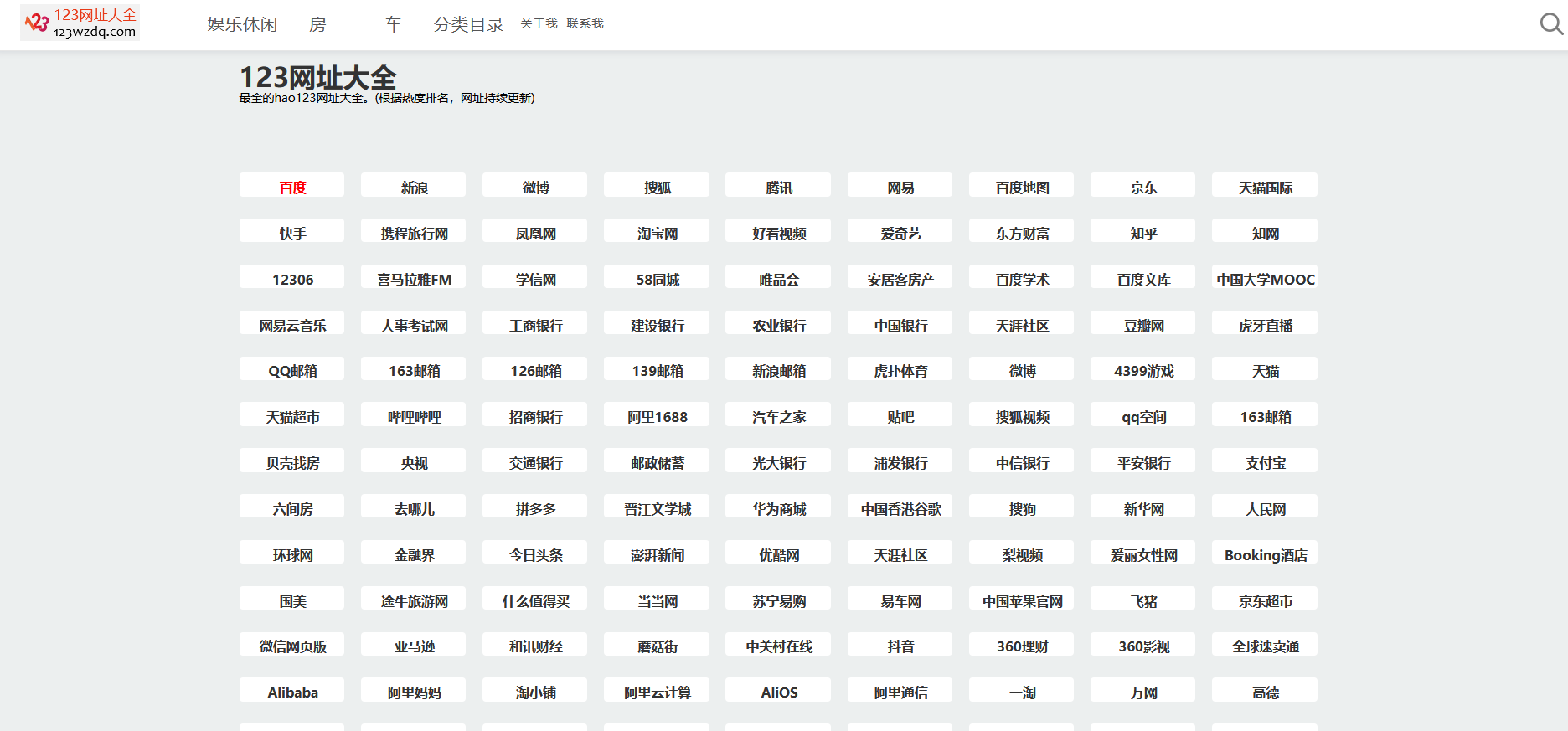Go to the 关于我 page
1568x731 pixels.
539,23
